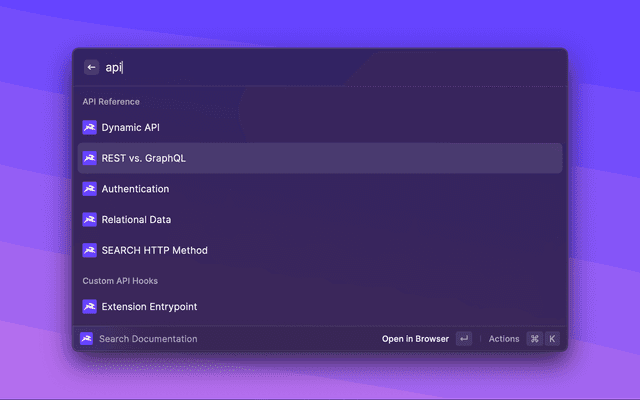Click the icon beside Authentication
This screenshot has height=400, width=640.
[89, 189]
